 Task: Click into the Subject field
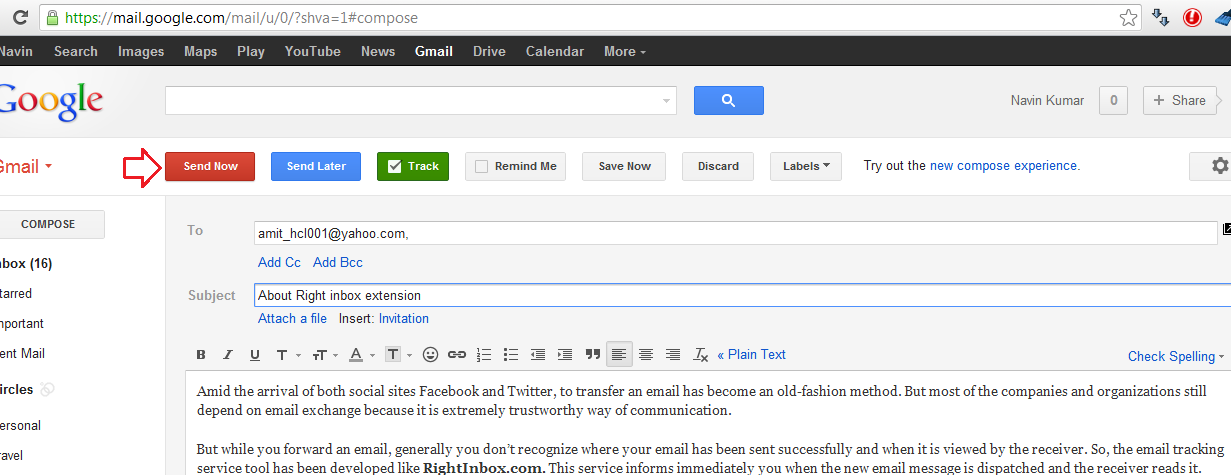[740, 295]
